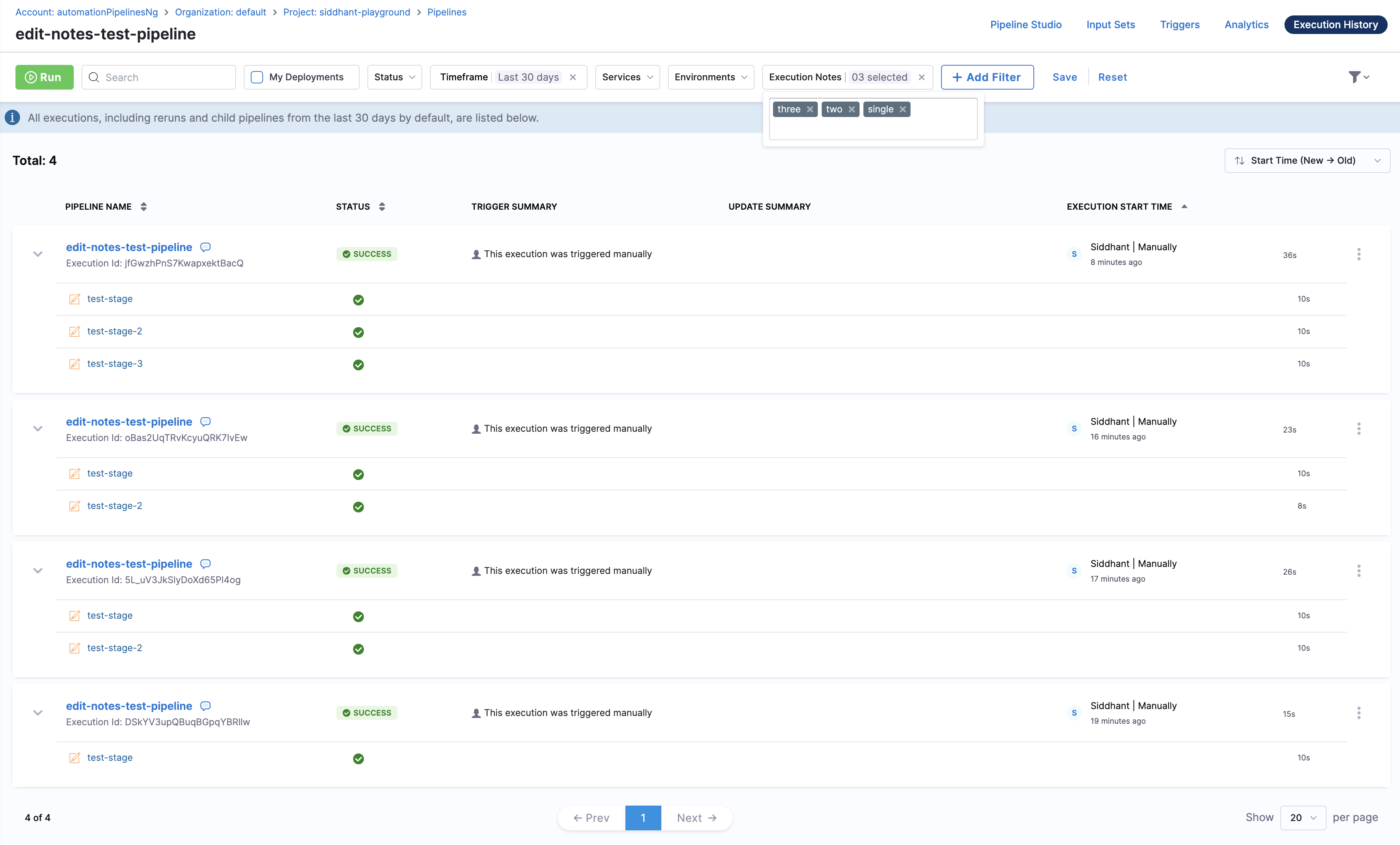1400x845 pixels.
Task: Click the edit note pencil beside test-stage
Action: pyautogui.click(x=75, y=299)
